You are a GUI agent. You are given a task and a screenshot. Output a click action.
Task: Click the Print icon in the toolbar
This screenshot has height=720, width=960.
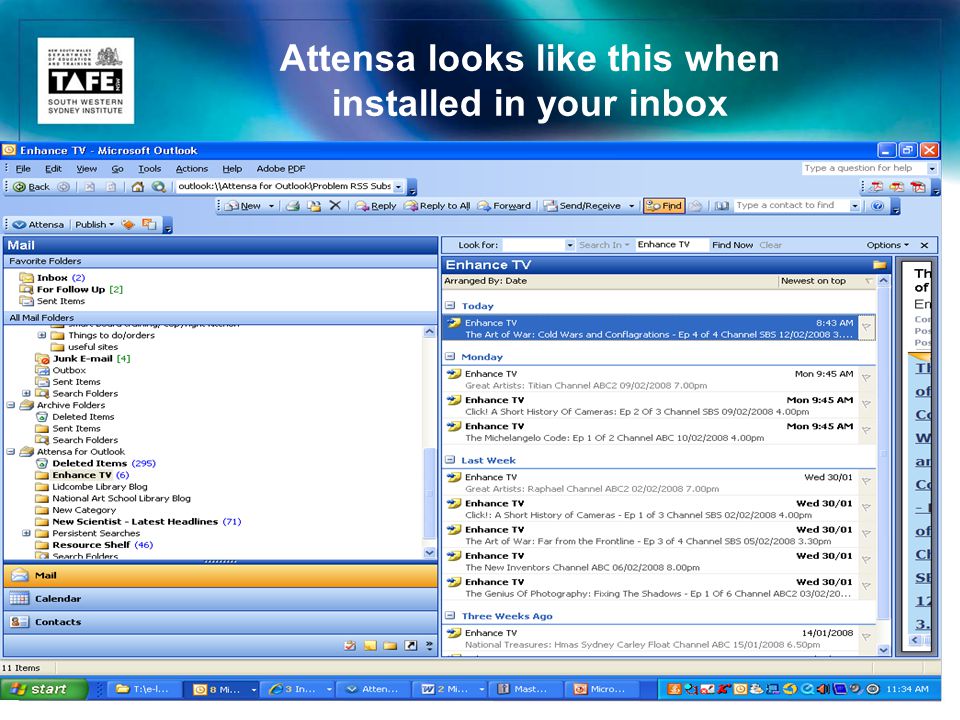click(x=293, y=206)
